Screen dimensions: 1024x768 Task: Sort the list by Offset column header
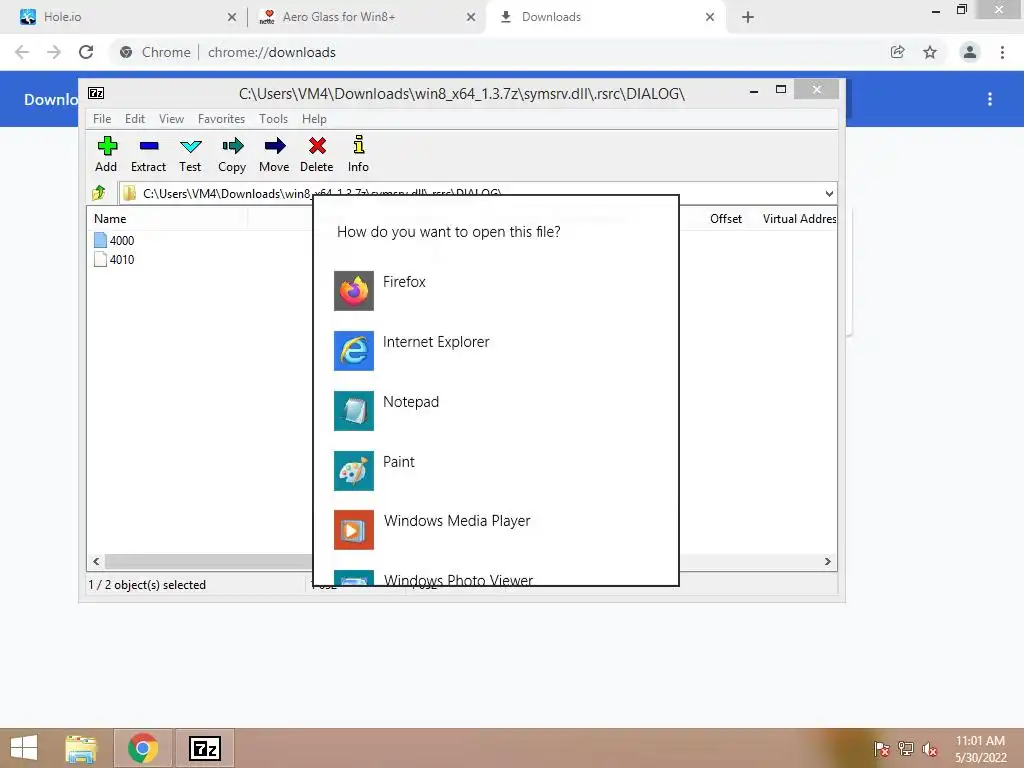726,219
